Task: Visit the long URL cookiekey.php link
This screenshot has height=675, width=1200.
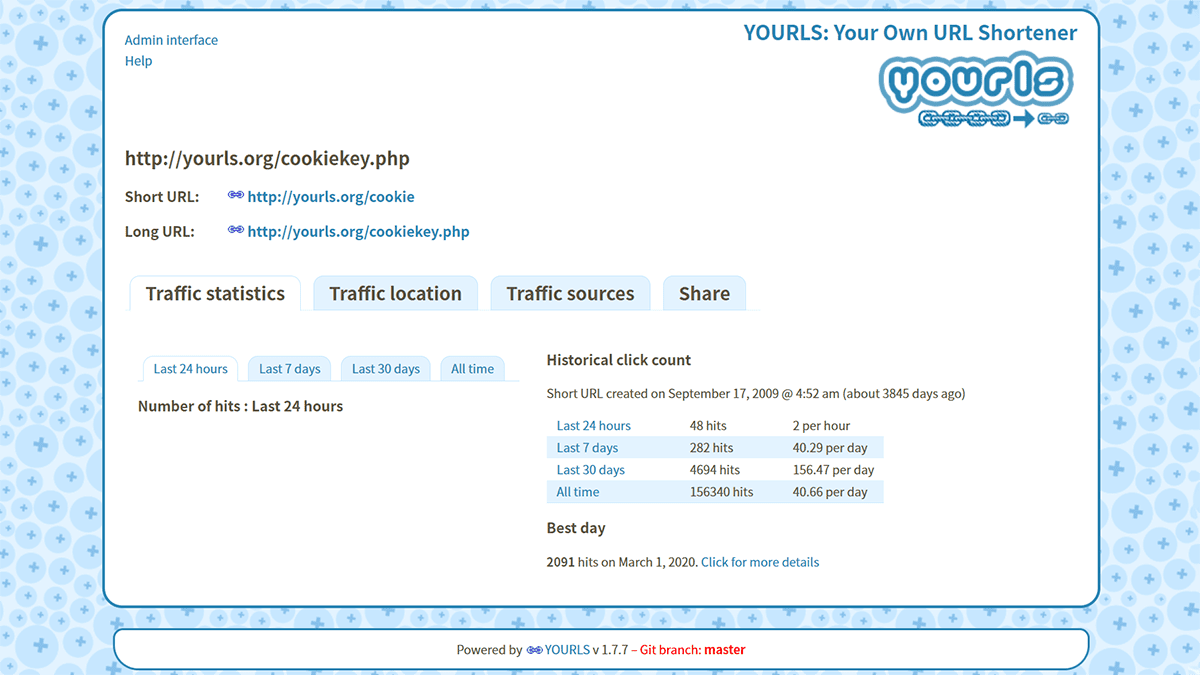Action: tap(358, 231)
